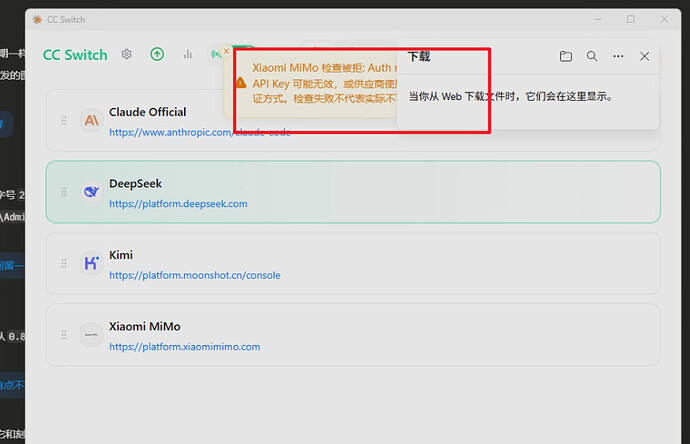Close the downloads panel

(645, 56)
